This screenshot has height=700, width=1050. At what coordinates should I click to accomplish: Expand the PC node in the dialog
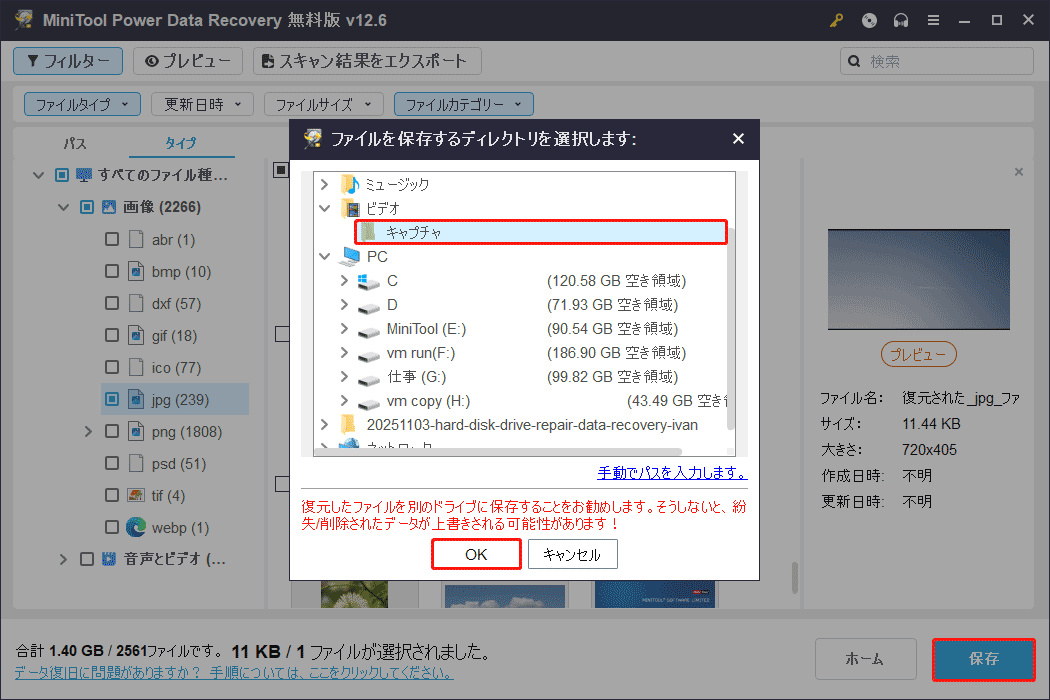323,255
